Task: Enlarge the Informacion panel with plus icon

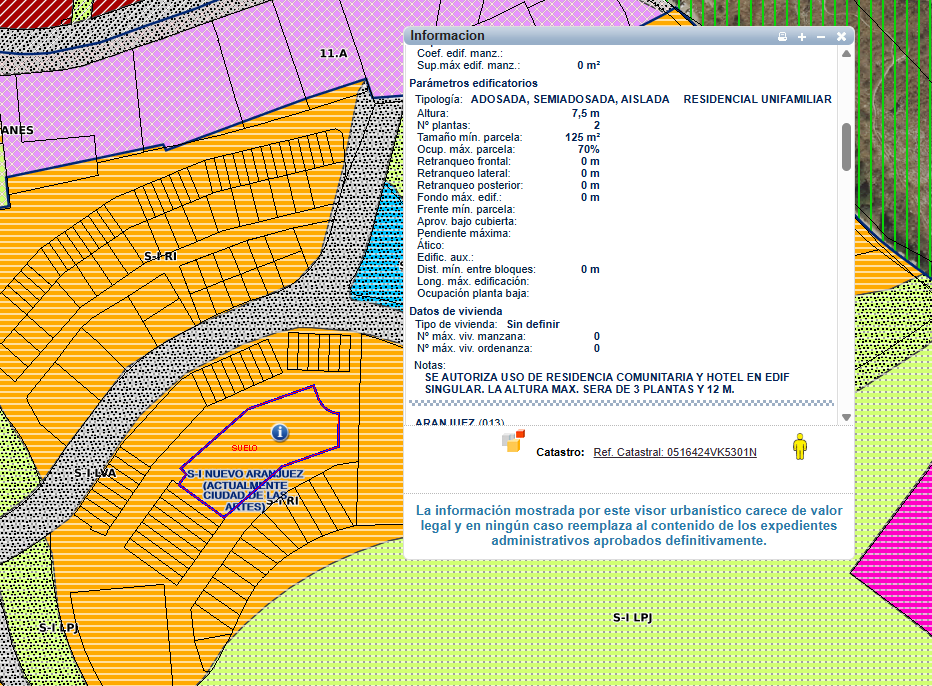Action: coord(802,37)
